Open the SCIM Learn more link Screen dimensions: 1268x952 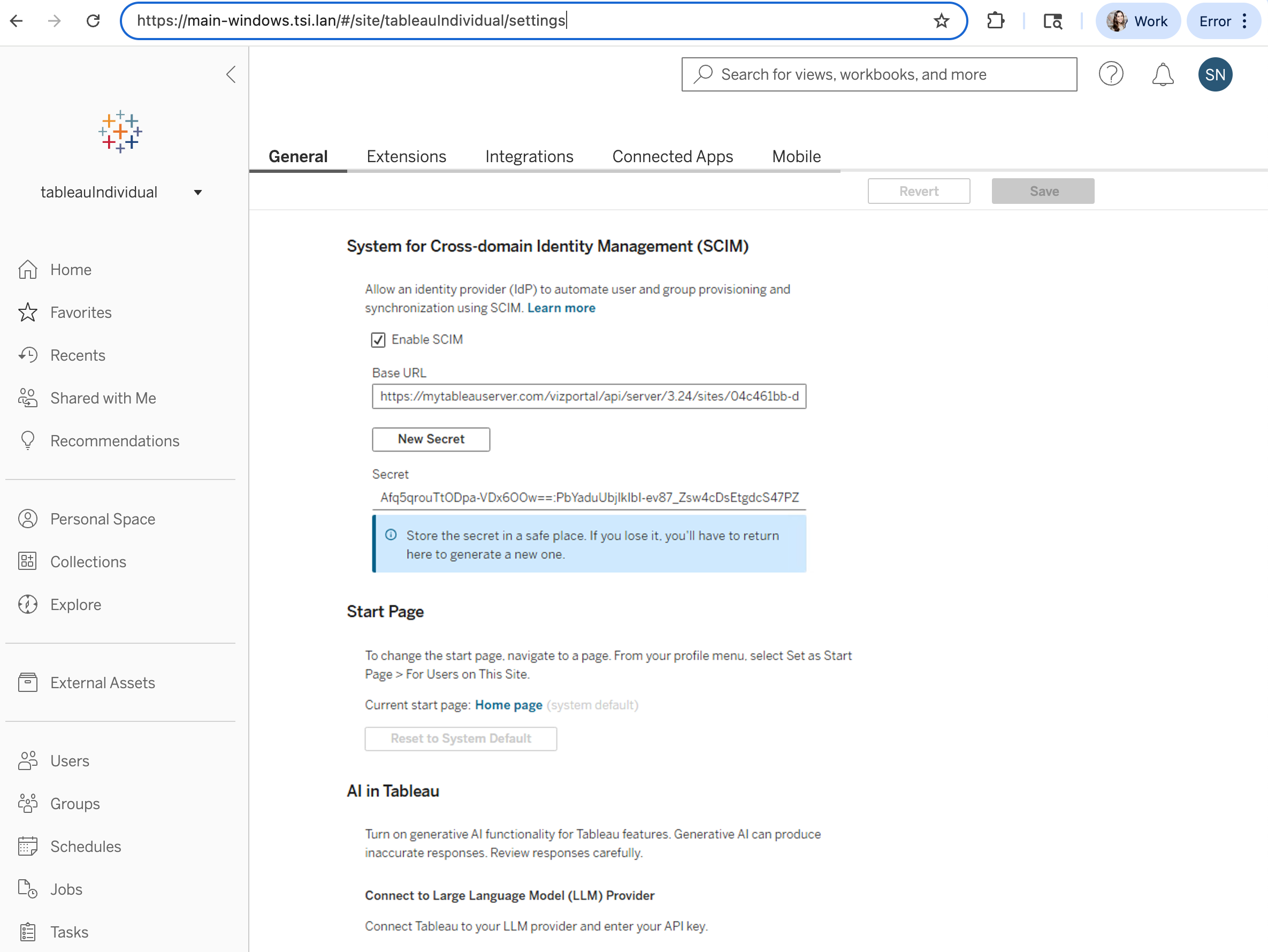click(x=561, y=308)
